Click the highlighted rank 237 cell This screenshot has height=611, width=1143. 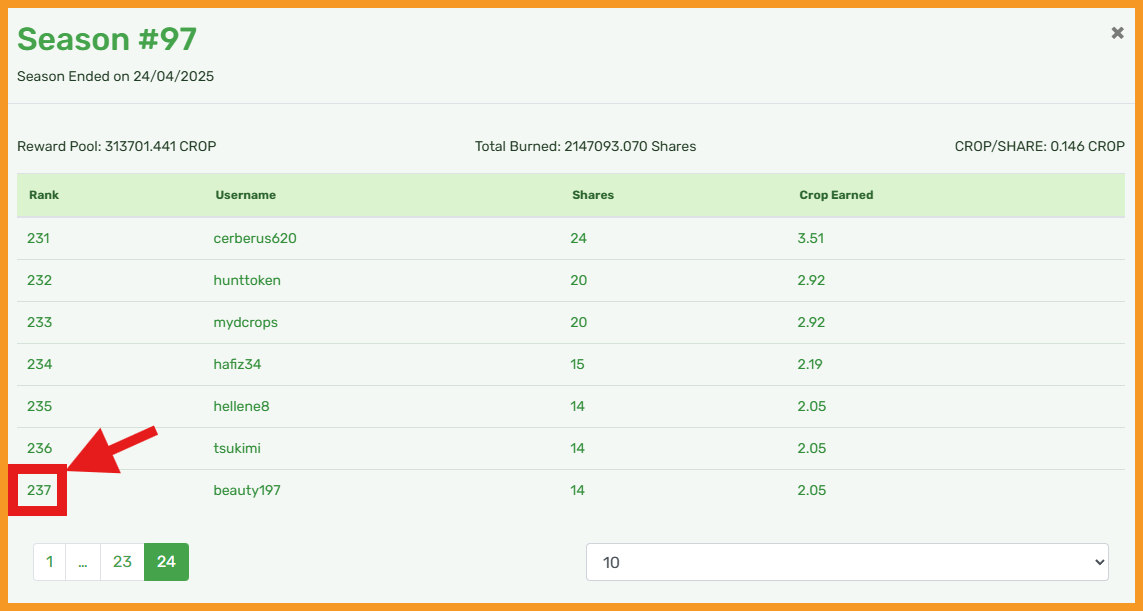39,491
